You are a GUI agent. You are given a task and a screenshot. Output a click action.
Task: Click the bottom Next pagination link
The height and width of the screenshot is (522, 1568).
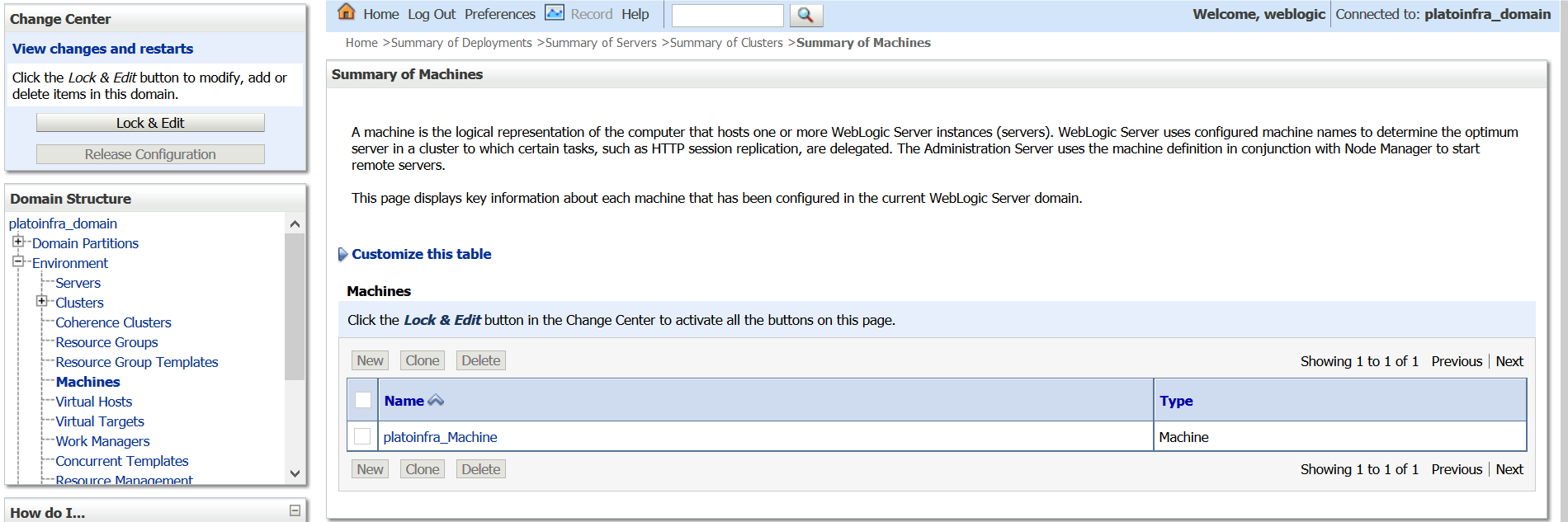coord(1509,469)
